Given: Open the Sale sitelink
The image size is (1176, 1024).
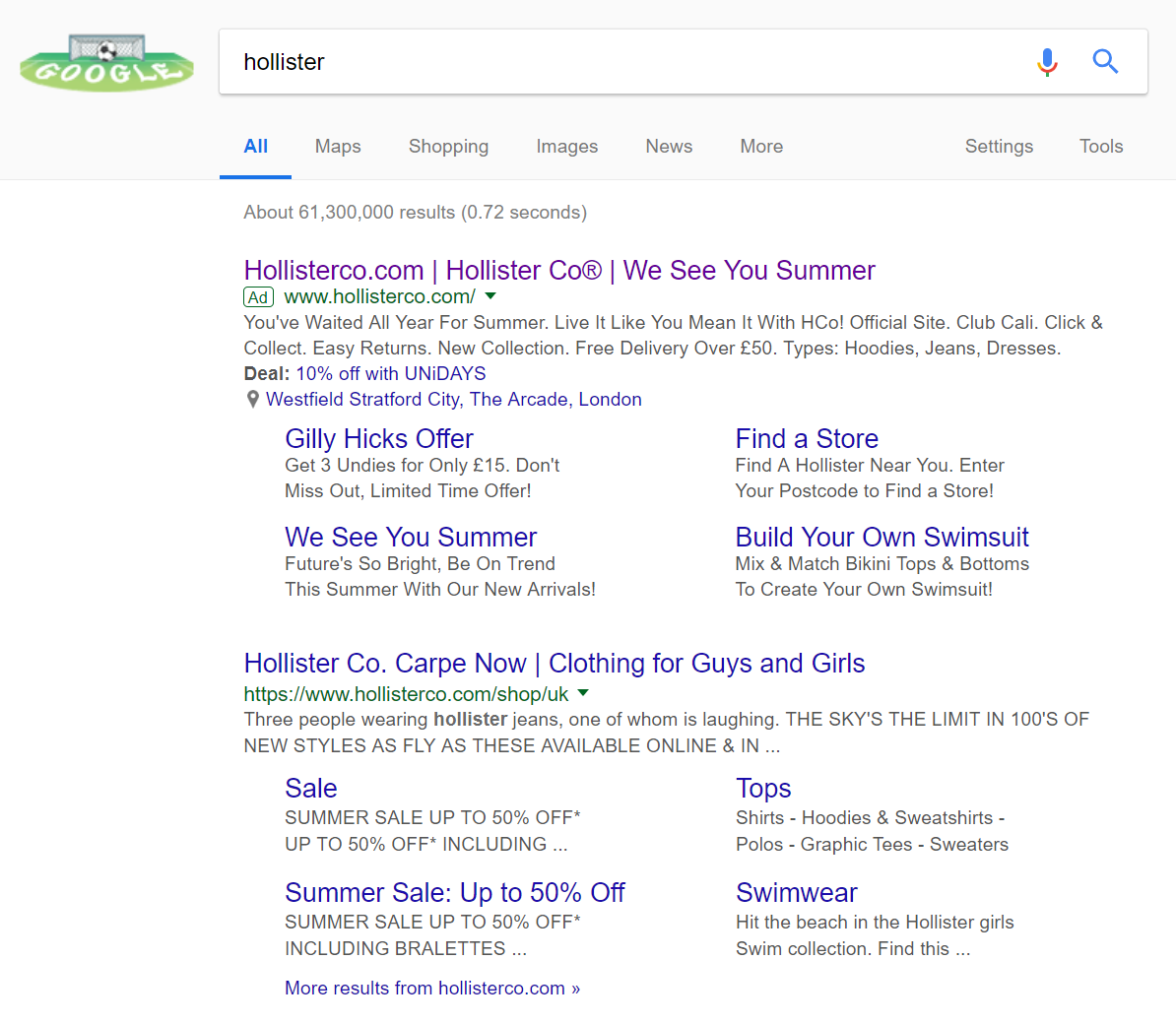Looking at the screenshot, I should [x=311, y=788].
